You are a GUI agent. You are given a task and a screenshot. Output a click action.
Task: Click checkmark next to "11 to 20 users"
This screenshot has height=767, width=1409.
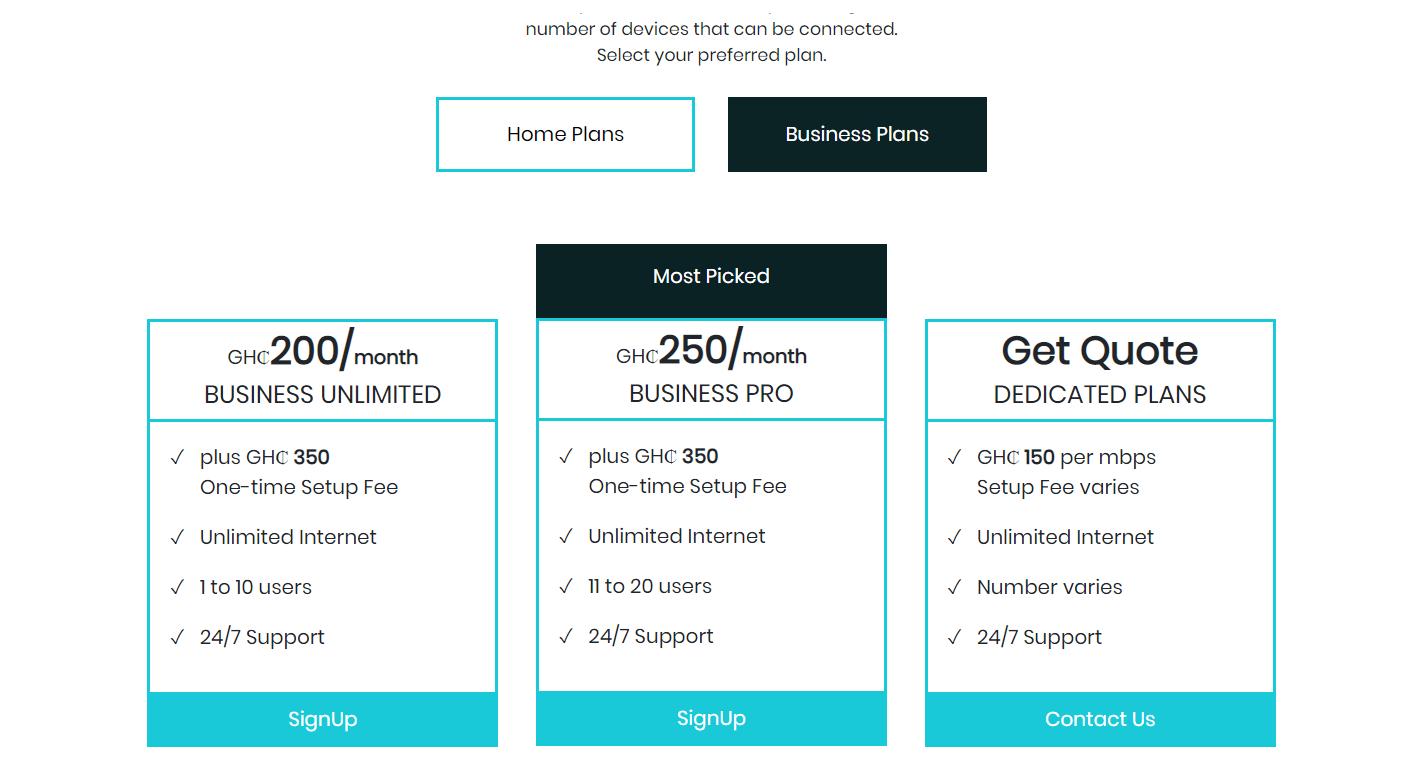pyautogui.click(x=566, y=586)
